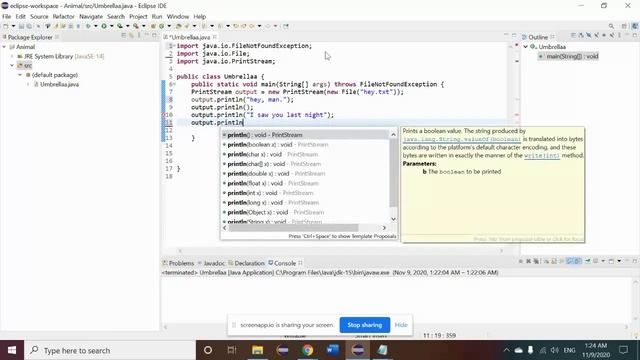Collapse Umbrellaa class in Outline

[x=526, y=47]
